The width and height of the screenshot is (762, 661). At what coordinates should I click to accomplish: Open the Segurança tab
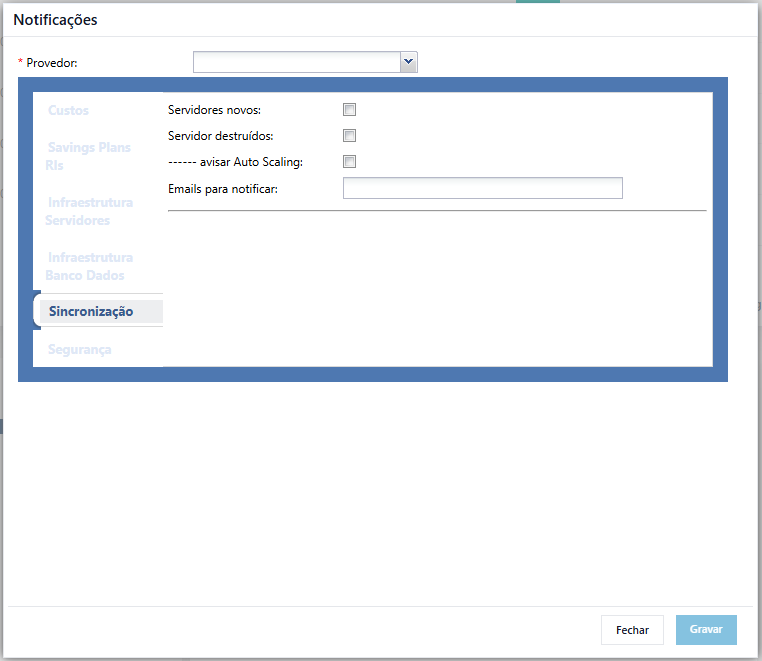(x=80, y=349)
